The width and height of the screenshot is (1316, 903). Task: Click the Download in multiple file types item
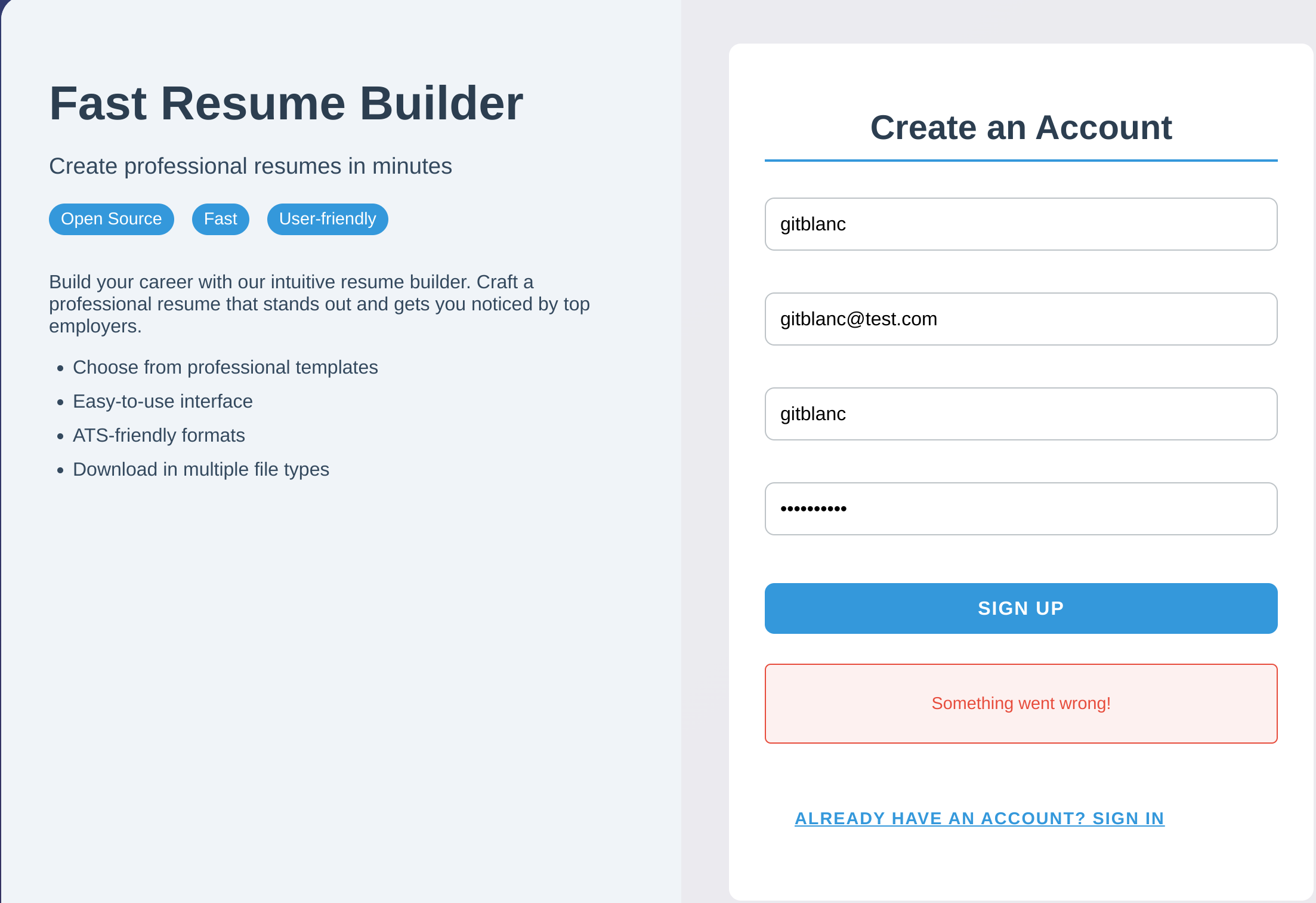click(x=201, y=469)
